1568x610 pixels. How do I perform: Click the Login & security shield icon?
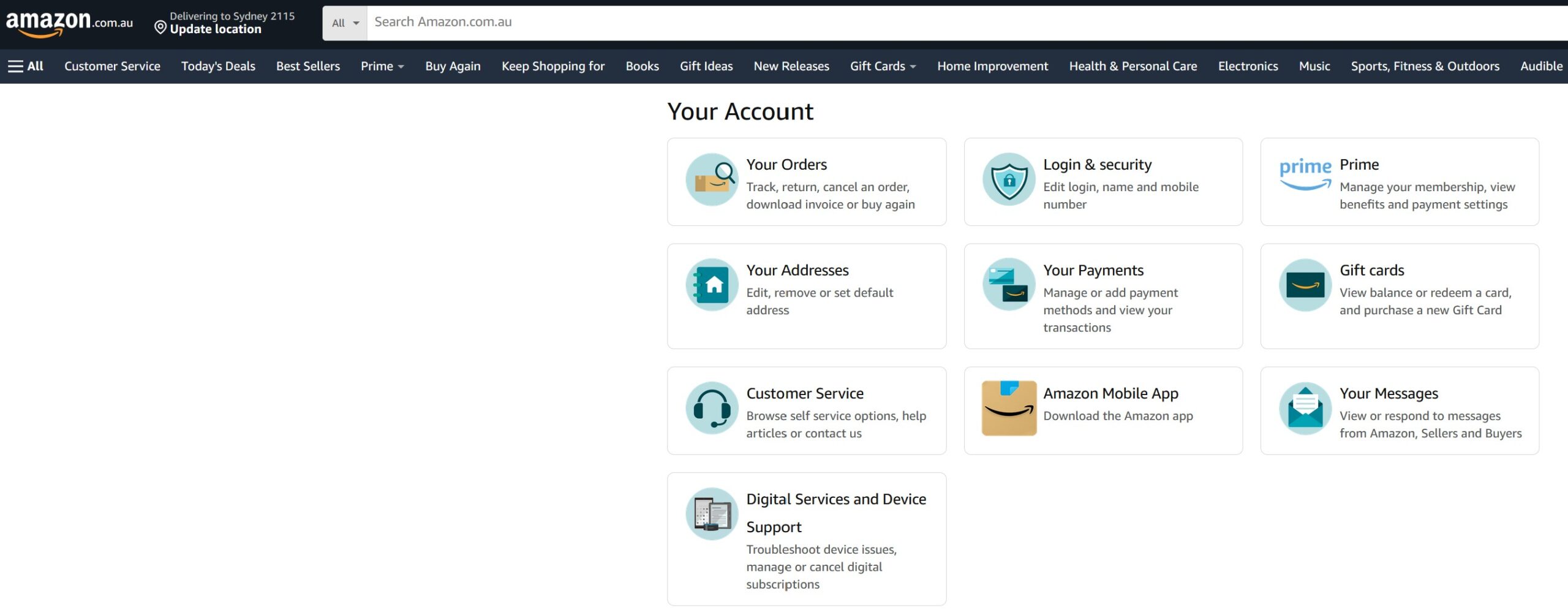[1008, 179]
